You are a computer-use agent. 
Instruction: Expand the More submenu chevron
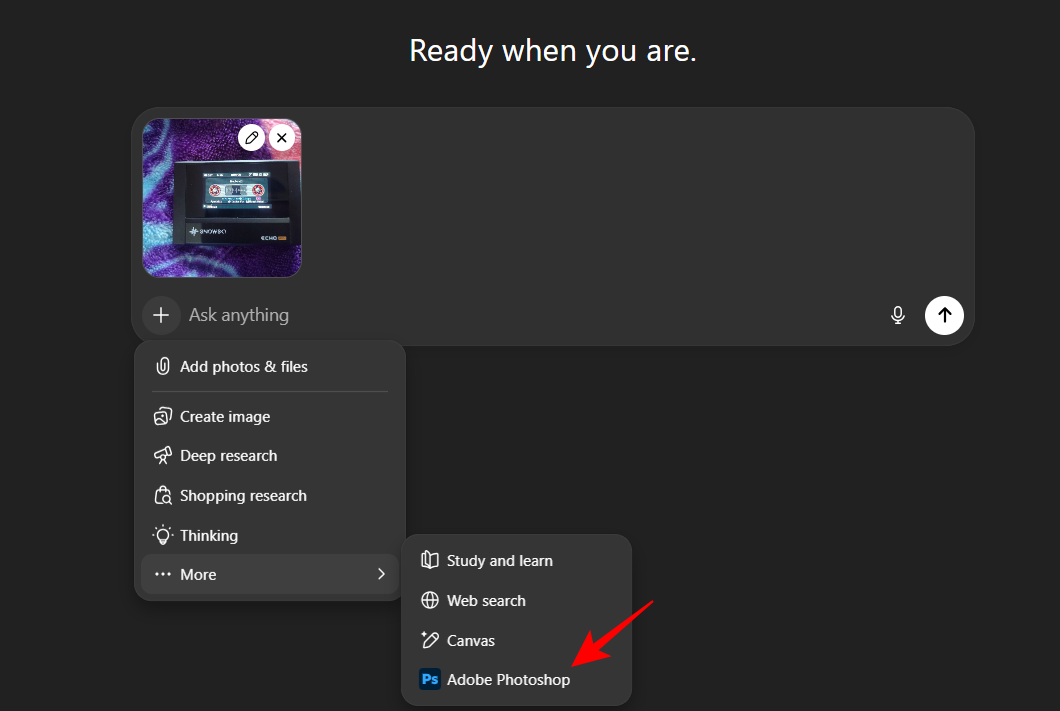click(x=381, y=574)
